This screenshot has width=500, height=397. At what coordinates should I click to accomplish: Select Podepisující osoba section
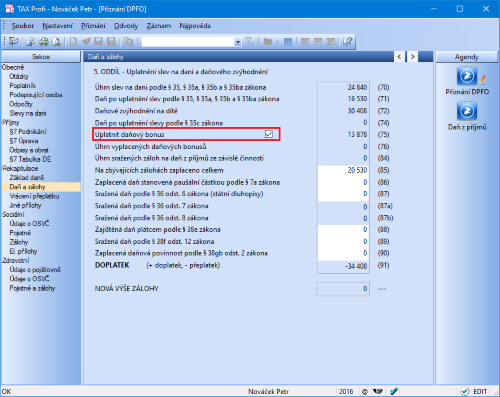coord(36,95)
